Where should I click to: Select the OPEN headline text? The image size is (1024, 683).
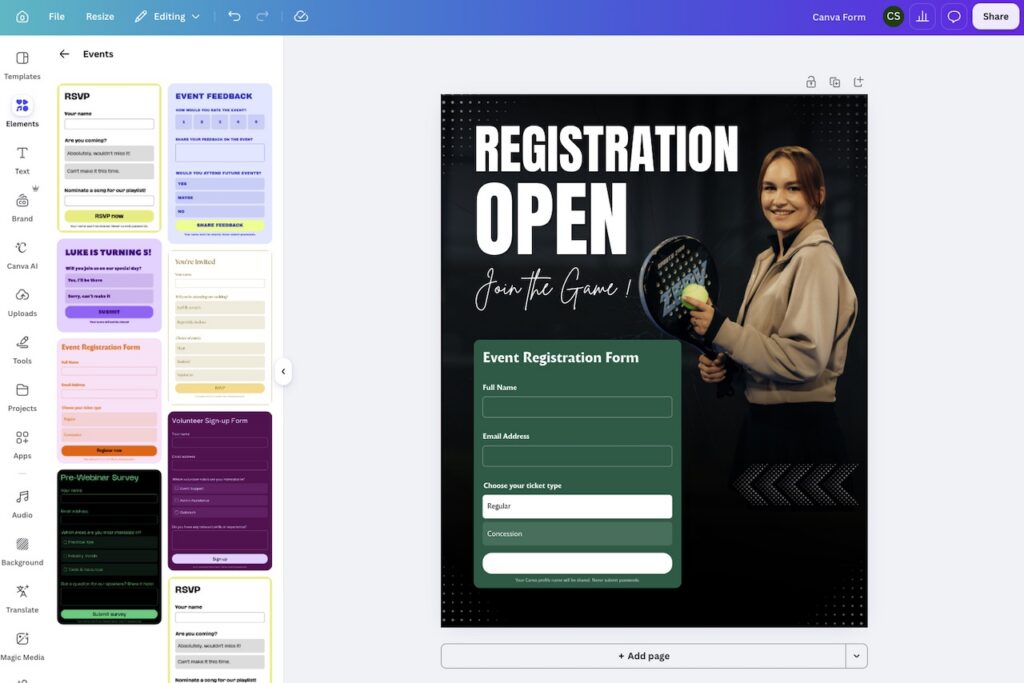[552, 219]
